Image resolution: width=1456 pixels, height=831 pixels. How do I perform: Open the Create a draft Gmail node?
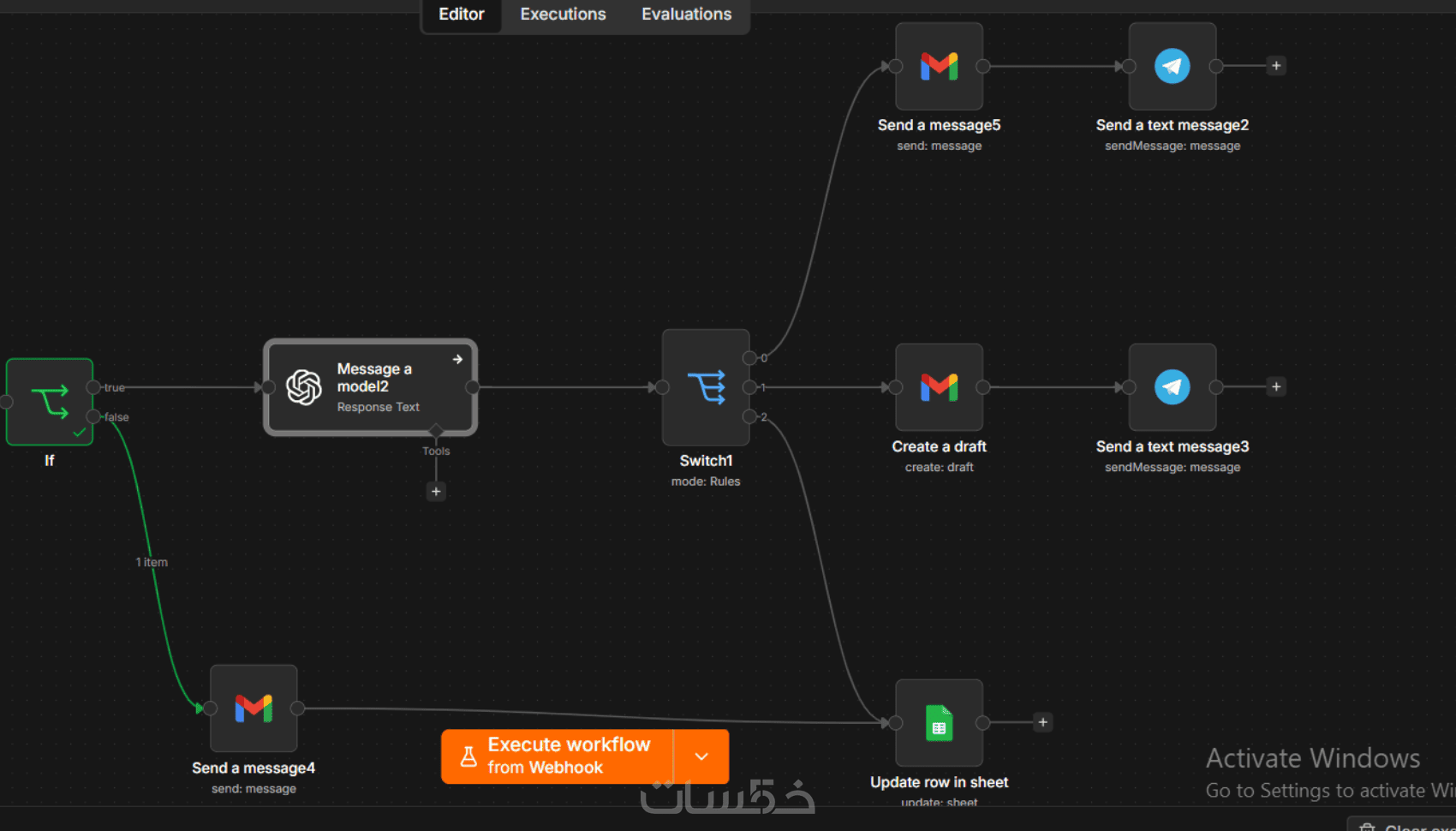pyautogui.click(x=939, y=387)
